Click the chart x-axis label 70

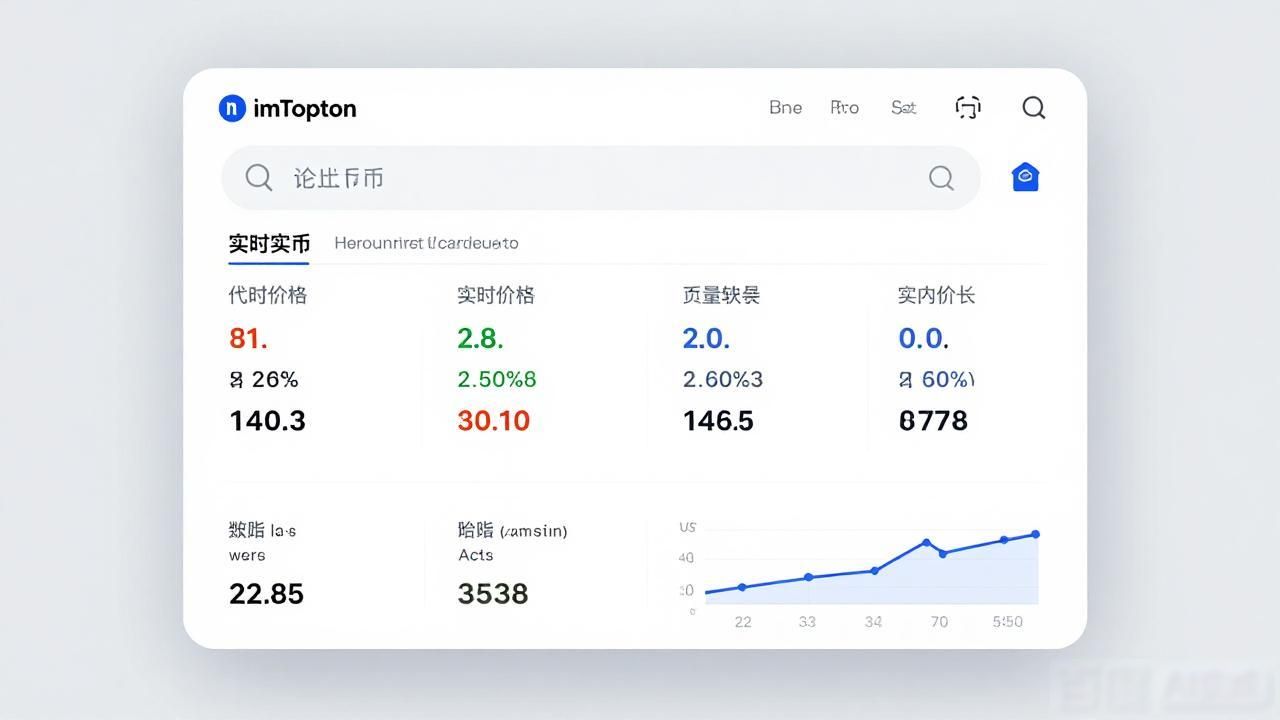(x=939, y=622)
